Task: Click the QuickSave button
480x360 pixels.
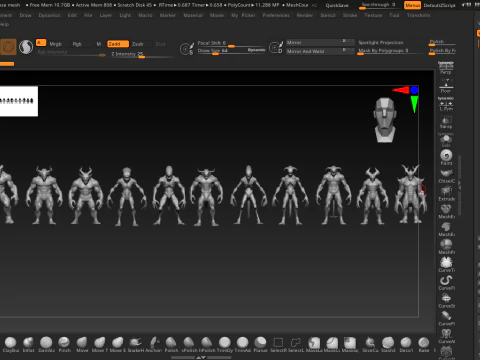Action: click(337, 5)
